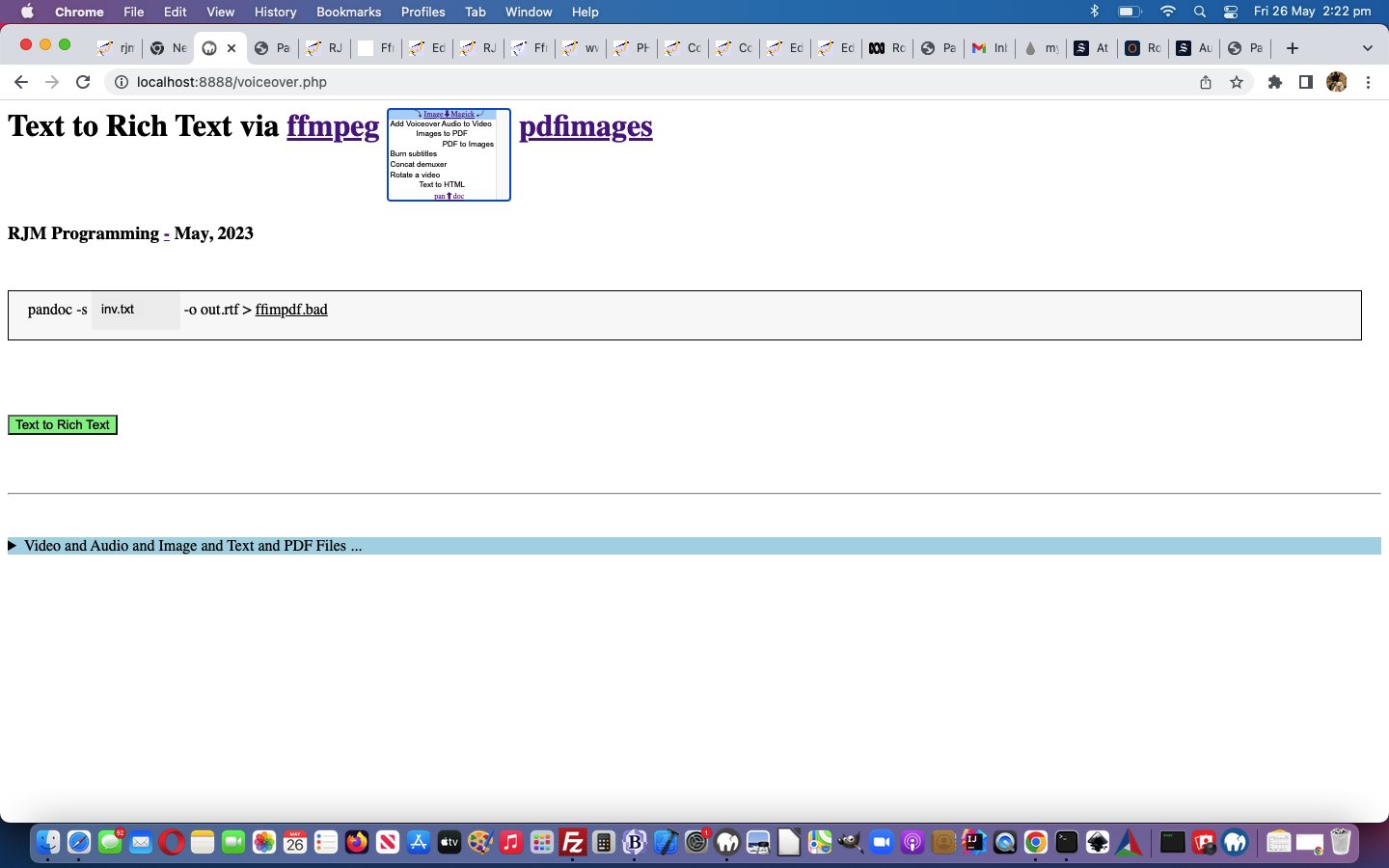Open the Profiles menu

click(422, 12)
